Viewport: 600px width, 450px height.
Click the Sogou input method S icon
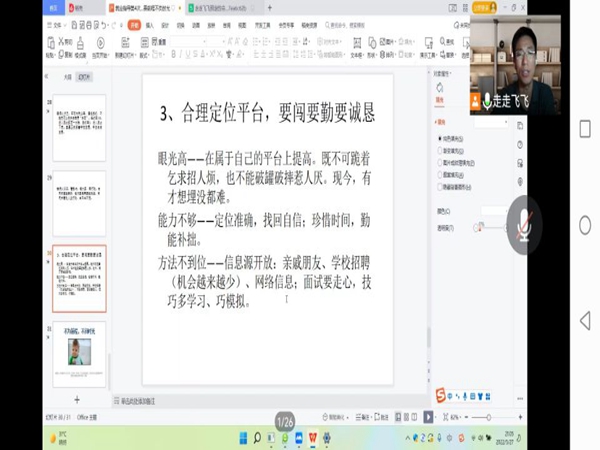(x=440, y=396)
